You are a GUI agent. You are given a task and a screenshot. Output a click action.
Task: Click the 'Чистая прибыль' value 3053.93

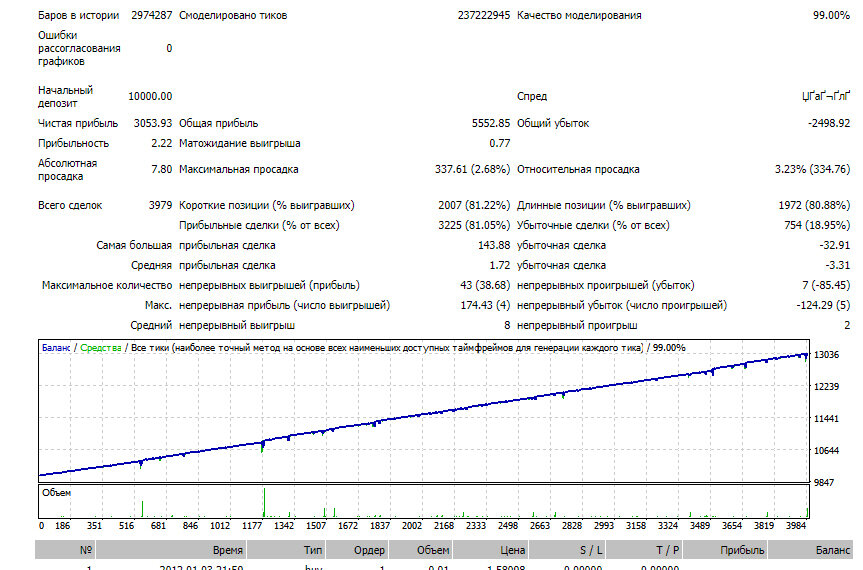[153, 123]
